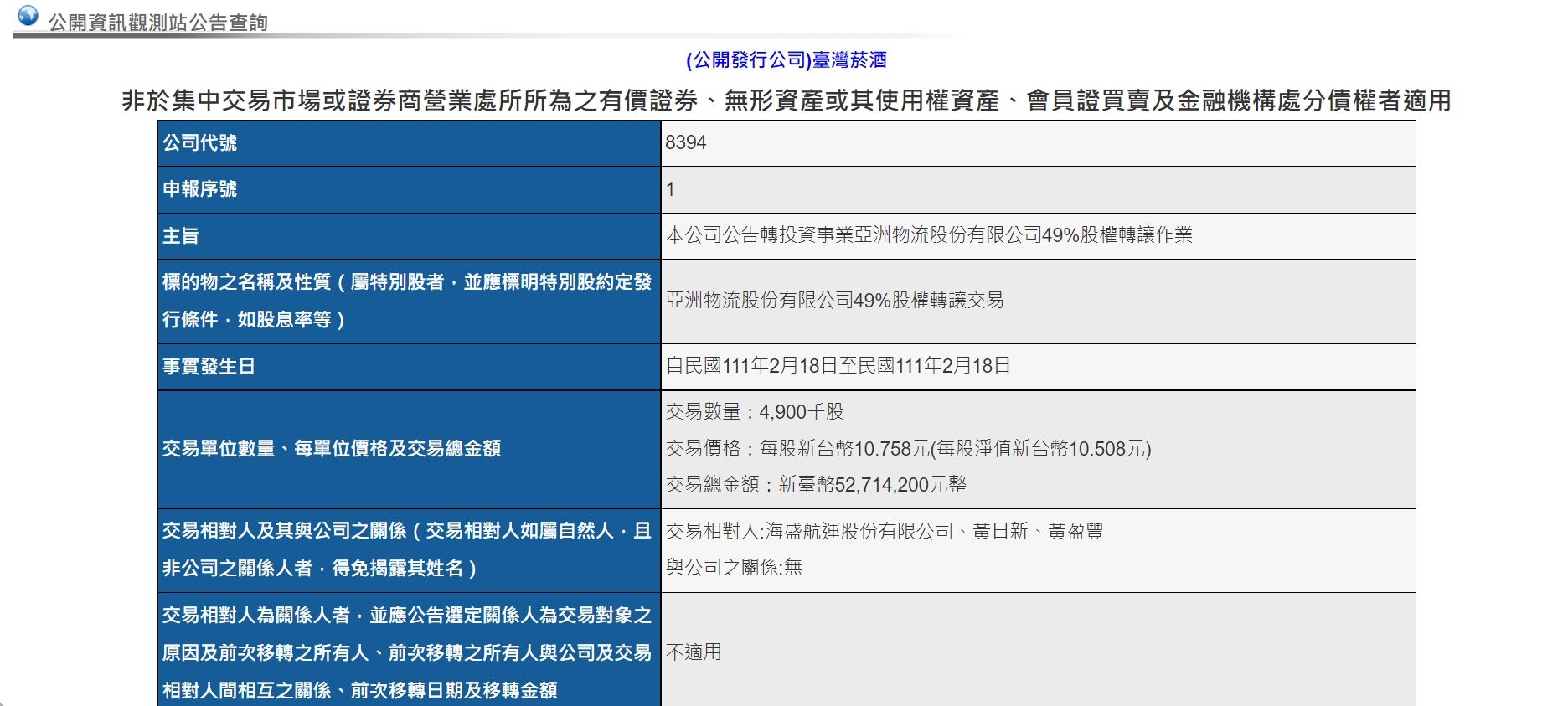
Task: Select the 交易相對人為關係人者 header cell
Action: 409,650
